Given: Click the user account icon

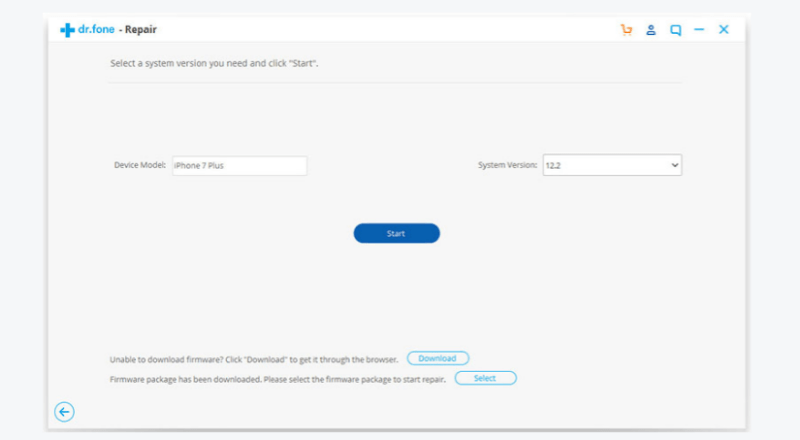Looking at the screenshot, I should pyautogui.click(x=651, y=30).
